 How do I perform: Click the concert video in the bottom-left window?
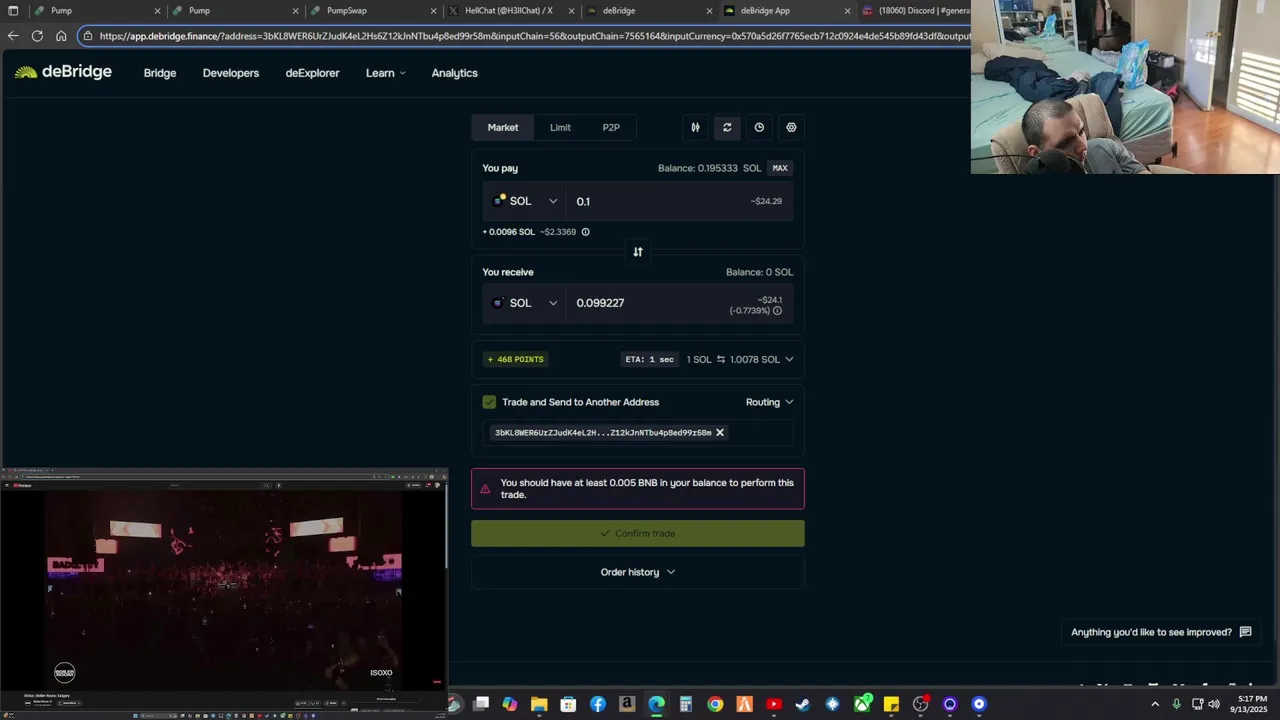(x=224, y=588)
